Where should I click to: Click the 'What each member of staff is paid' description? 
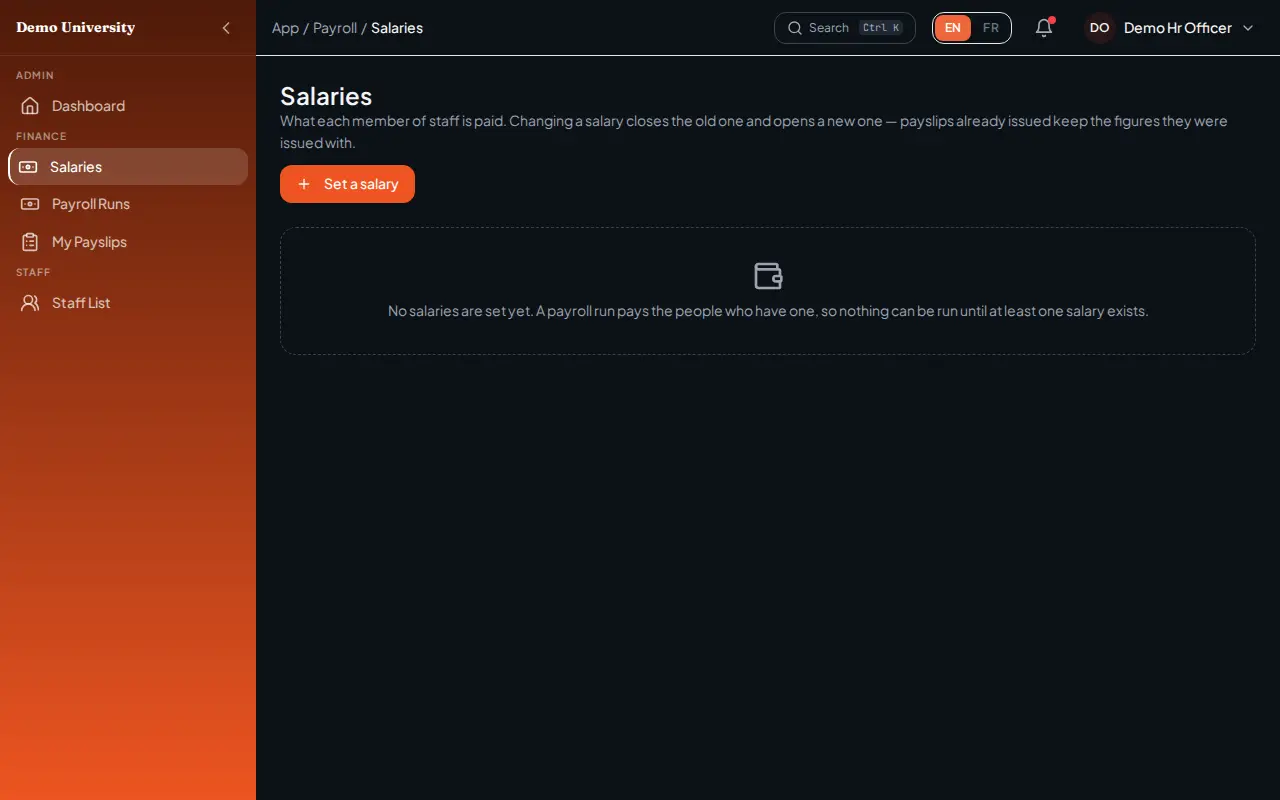tap(754, 132)
